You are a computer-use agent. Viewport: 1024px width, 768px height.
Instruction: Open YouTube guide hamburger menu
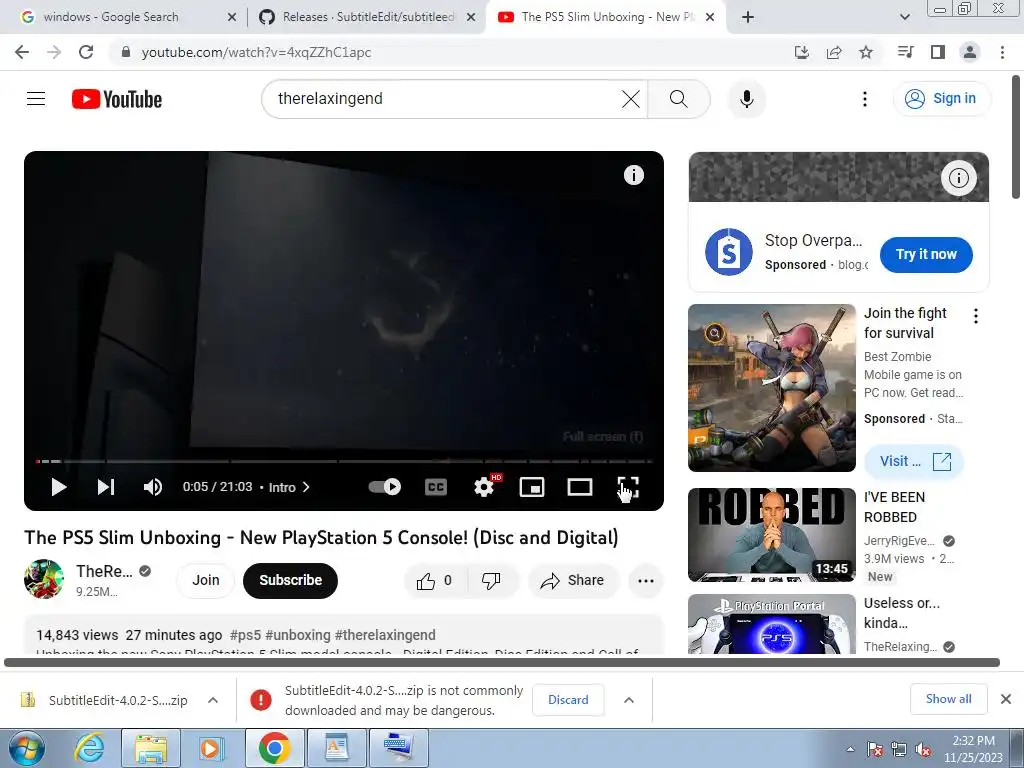tap(36, 99)
